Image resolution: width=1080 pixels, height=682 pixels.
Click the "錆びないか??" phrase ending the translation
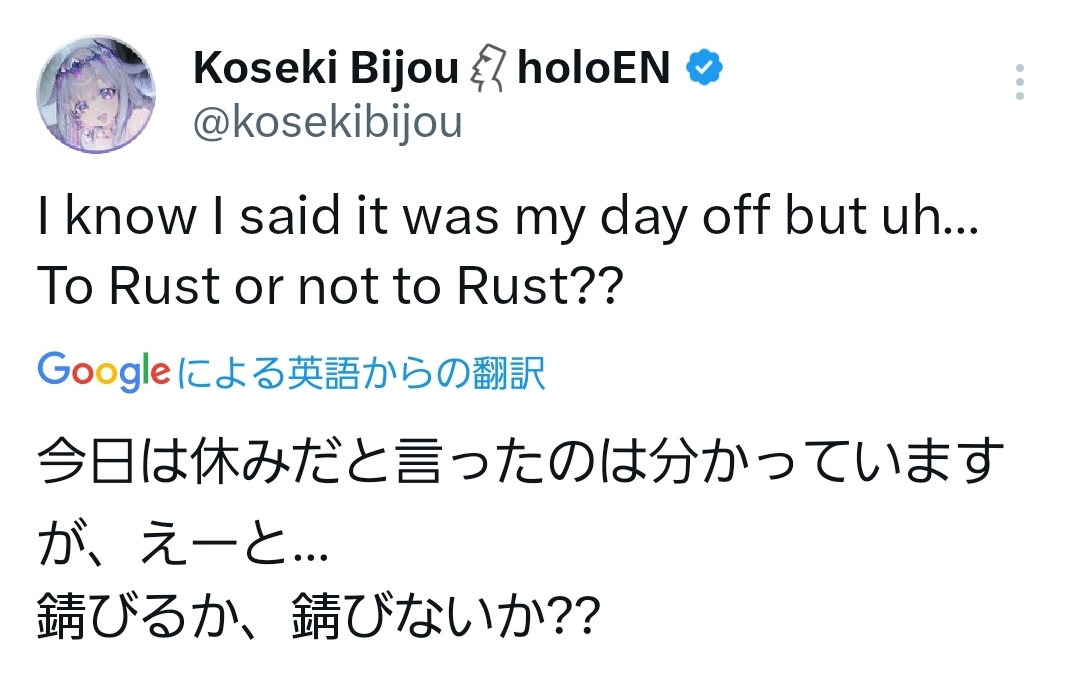tap(446, 615)
